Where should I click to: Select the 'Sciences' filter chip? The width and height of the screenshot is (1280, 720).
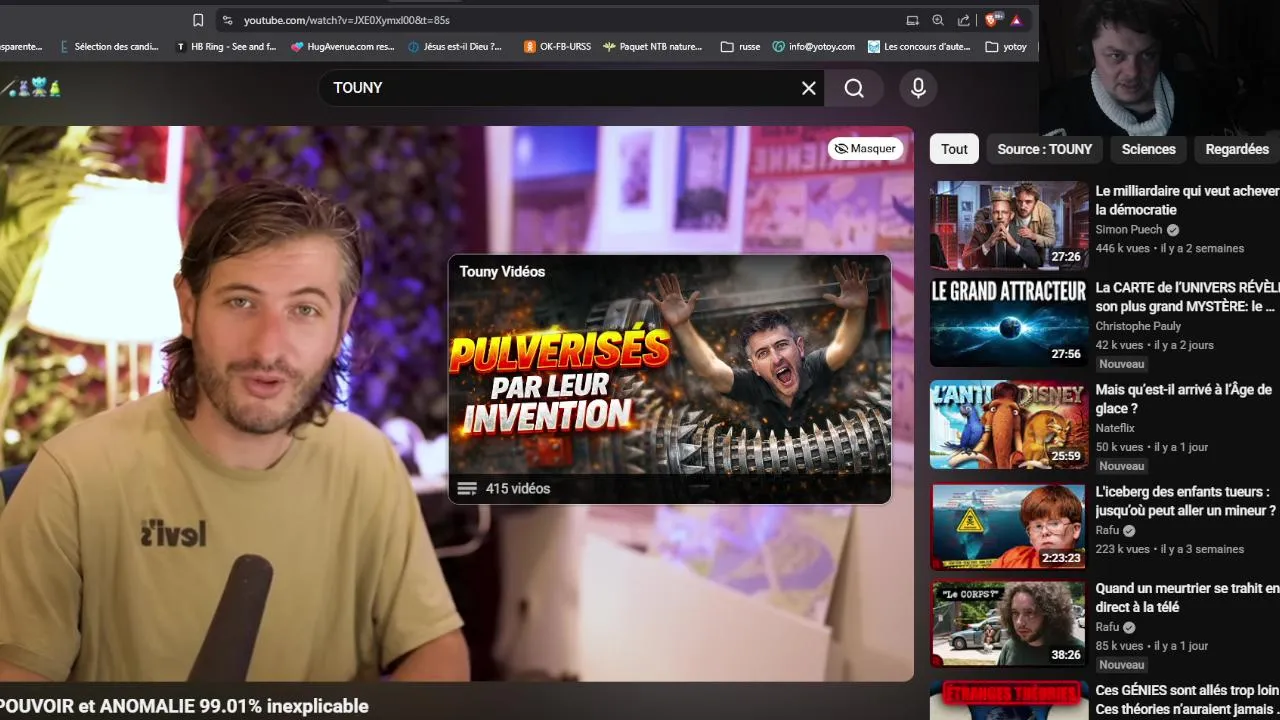[1148, 149]
